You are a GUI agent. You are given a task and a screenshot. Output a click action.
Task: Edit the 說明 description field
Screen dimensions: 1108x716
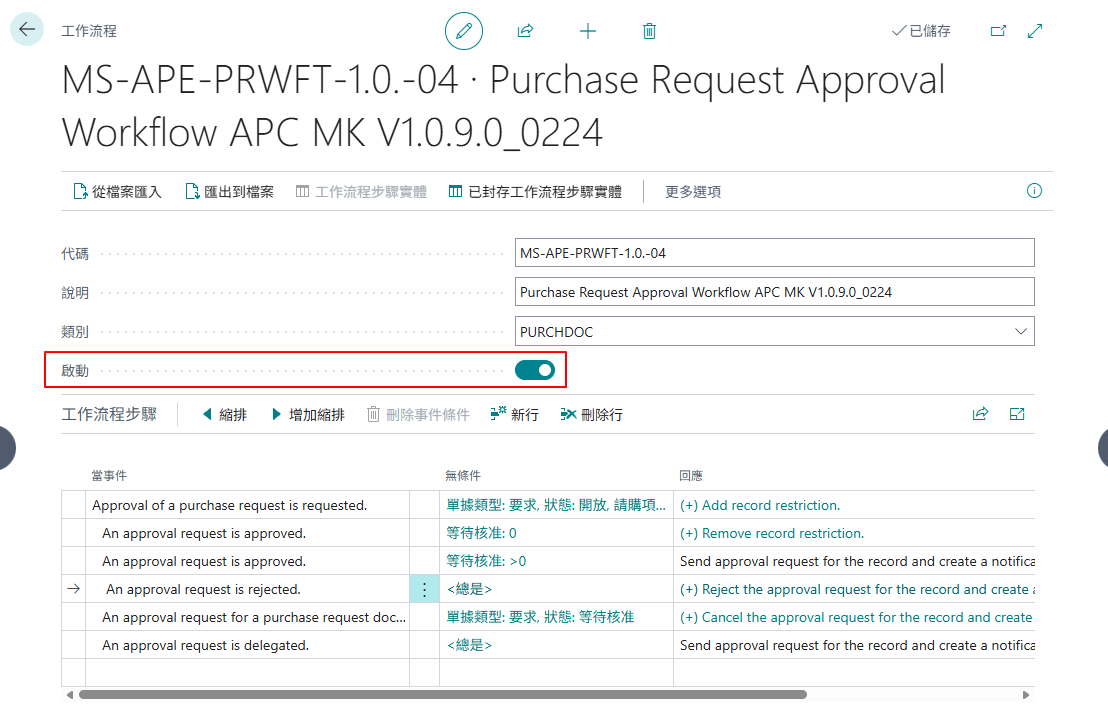click(774, 292)
